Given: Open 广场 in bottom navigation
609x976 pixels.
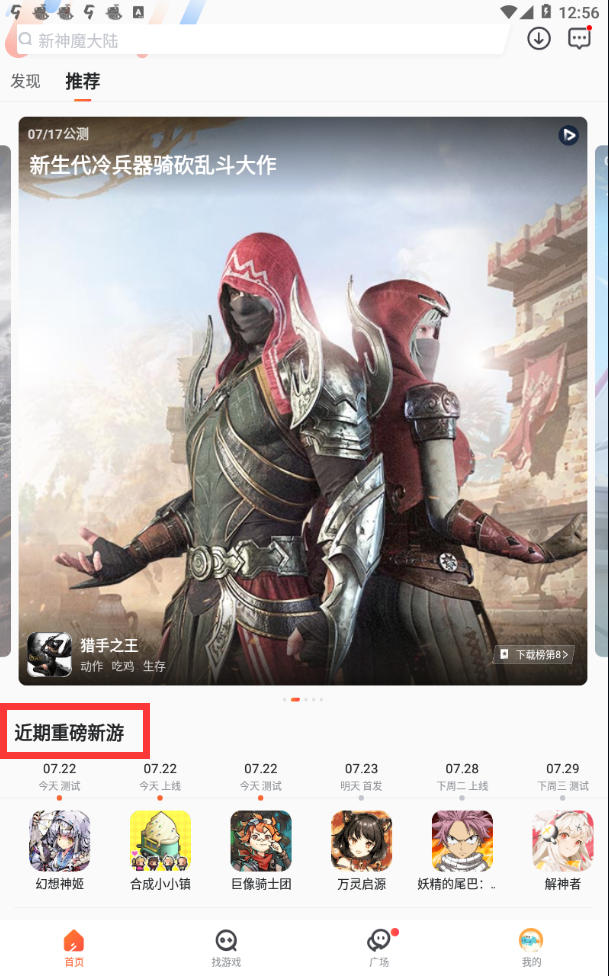Looking at the screenshot, I should 379,949.
